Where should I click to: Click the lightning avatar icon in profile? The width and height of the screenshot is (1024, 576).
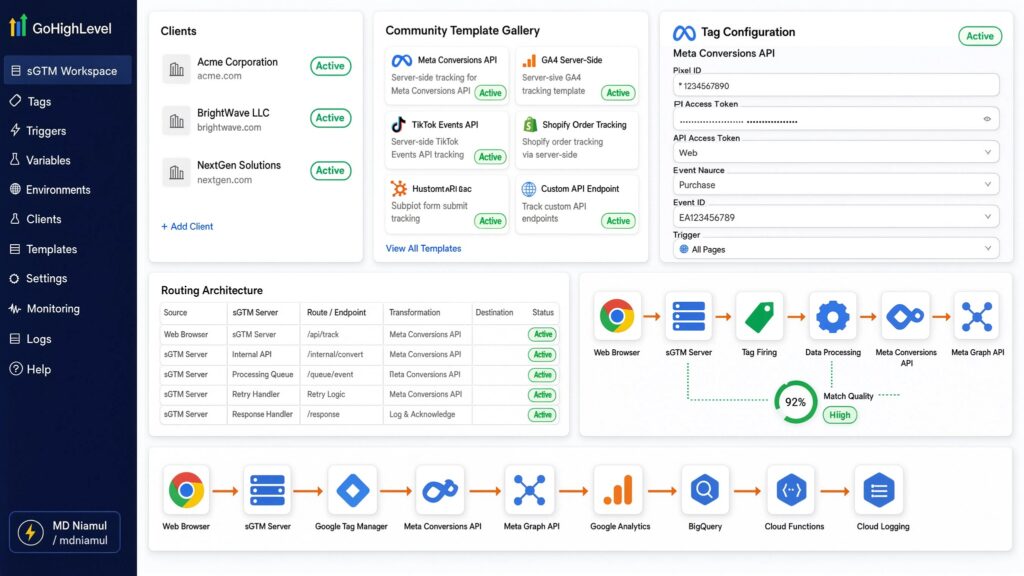(30, 533)
